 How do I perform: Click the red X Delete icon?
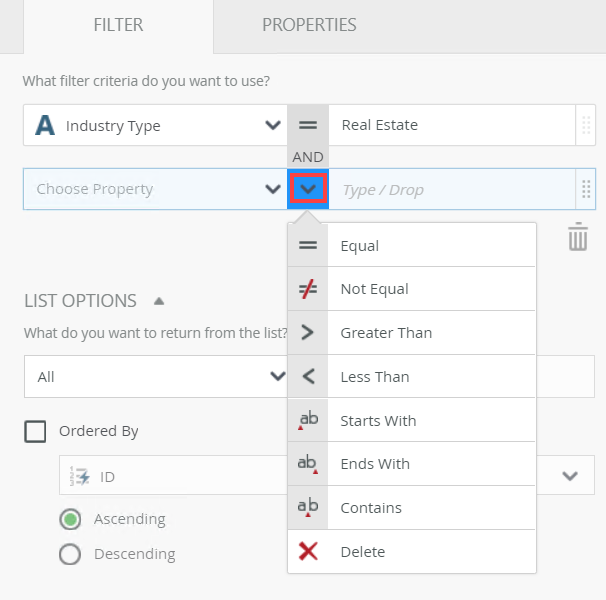pos(308,551)
